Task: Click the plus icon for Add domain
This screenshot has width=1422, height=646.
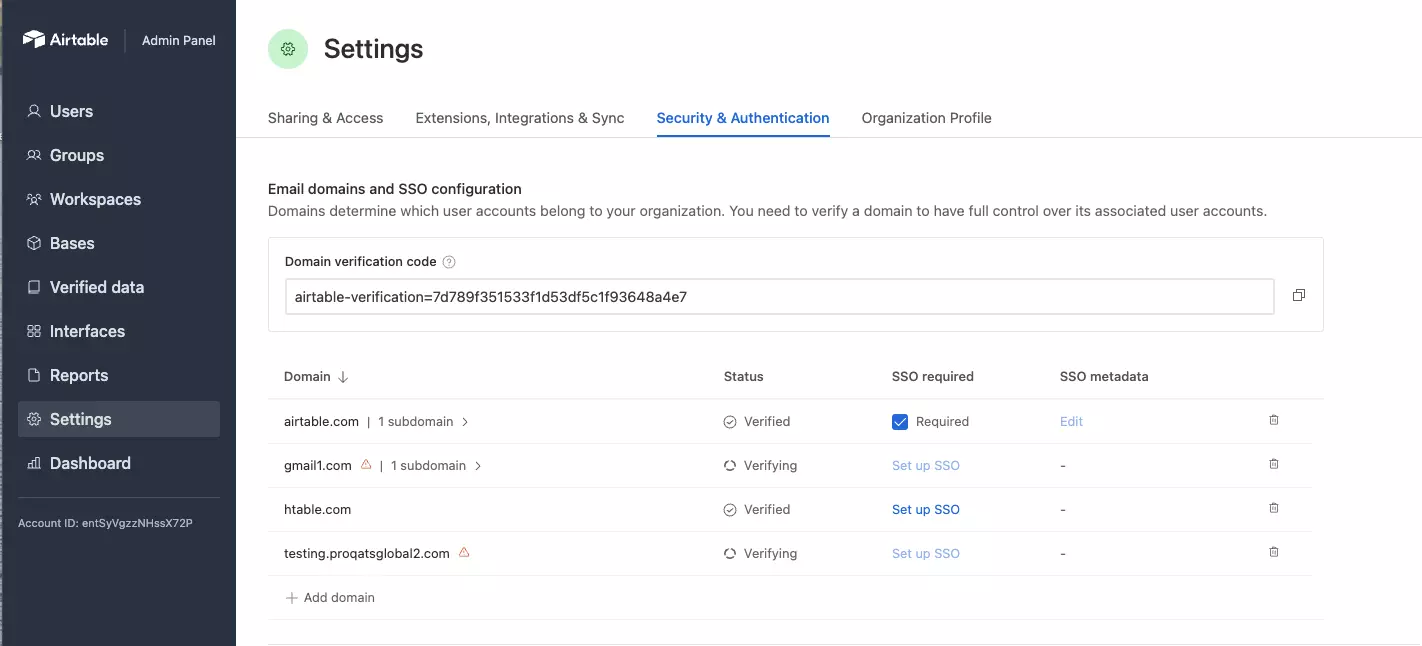Action: pos(292,598)
